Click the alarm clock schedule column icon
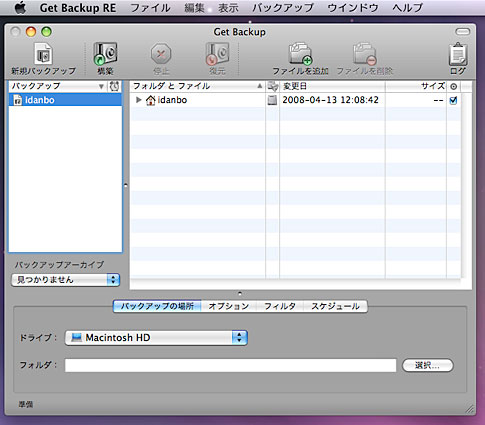Screen dimensions: 485x425 pyautogui.click(x=114, y=86)
